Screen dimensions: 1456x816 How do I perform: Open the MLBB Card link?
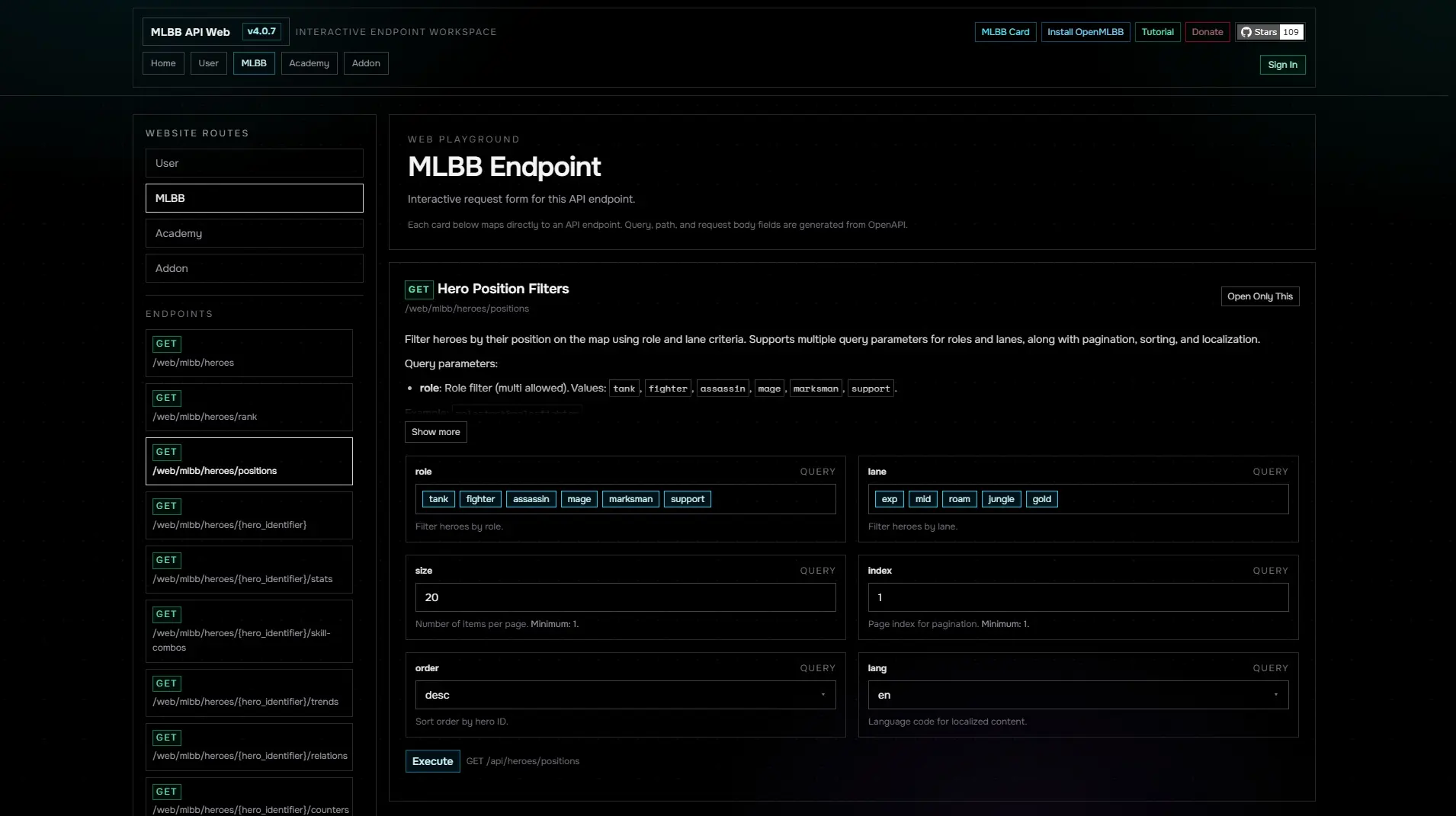tap(1005, 32)
